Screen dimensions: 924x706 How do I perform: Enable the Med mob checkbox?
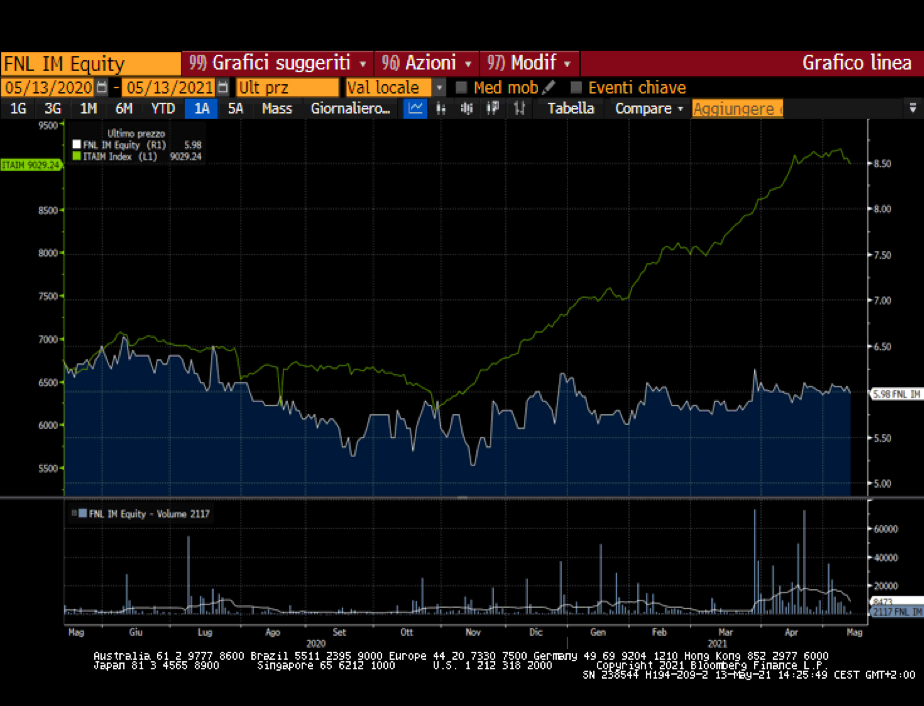[462, 87]
